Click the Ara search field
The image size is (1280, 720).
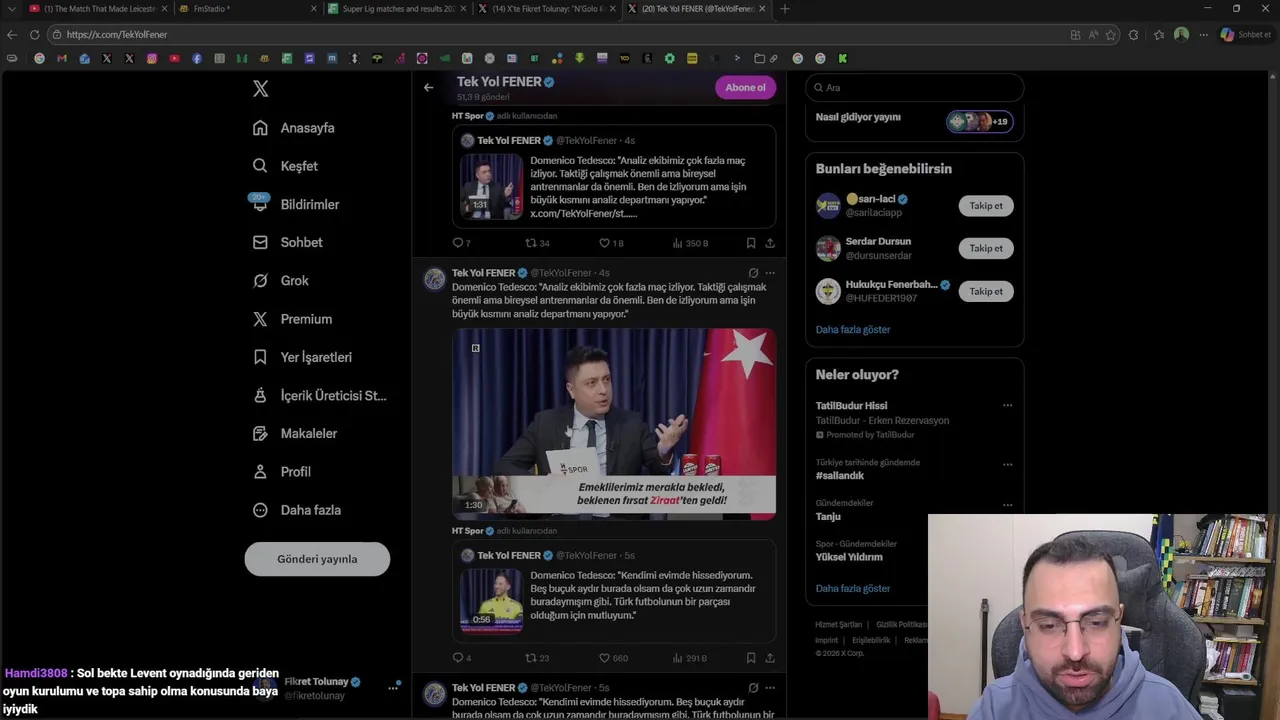914,87
